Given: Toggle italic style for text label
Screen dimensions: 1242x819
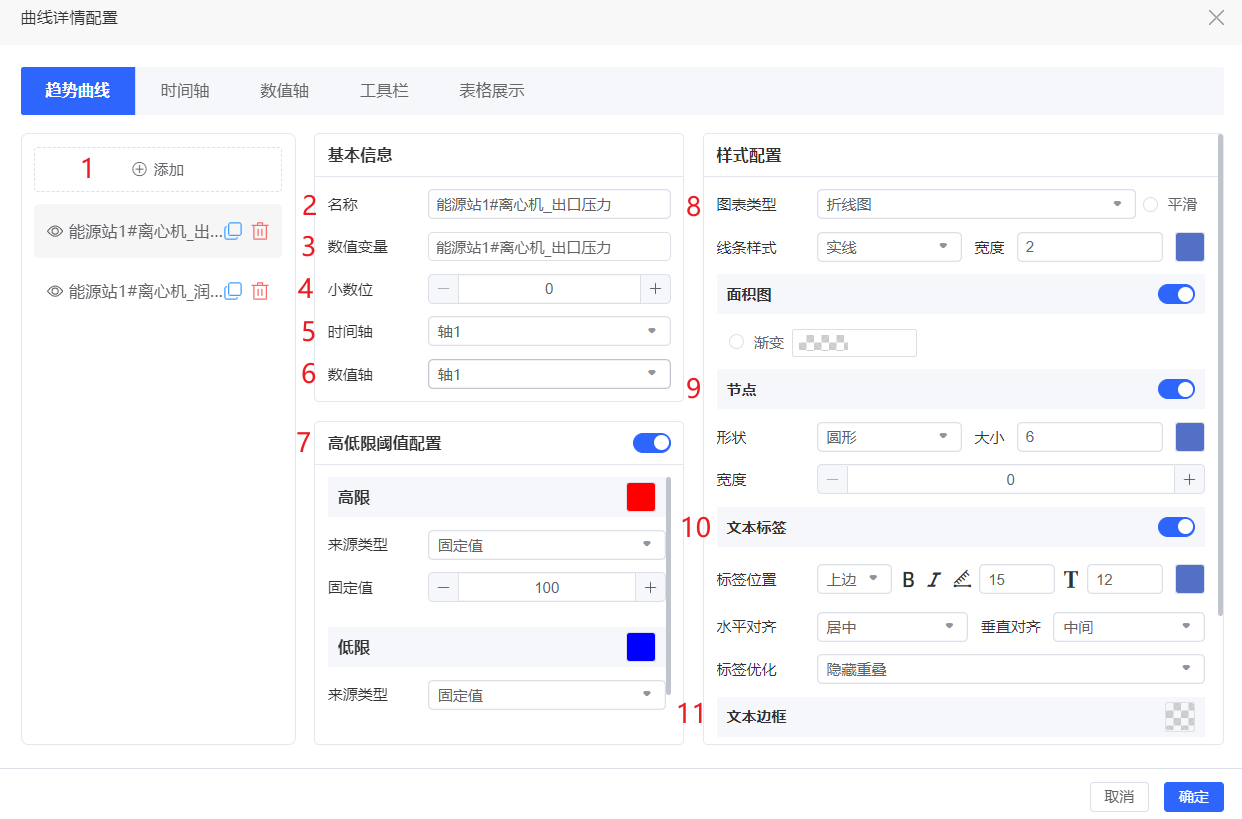Looking at the screenshot, I should tap(934, 579).
